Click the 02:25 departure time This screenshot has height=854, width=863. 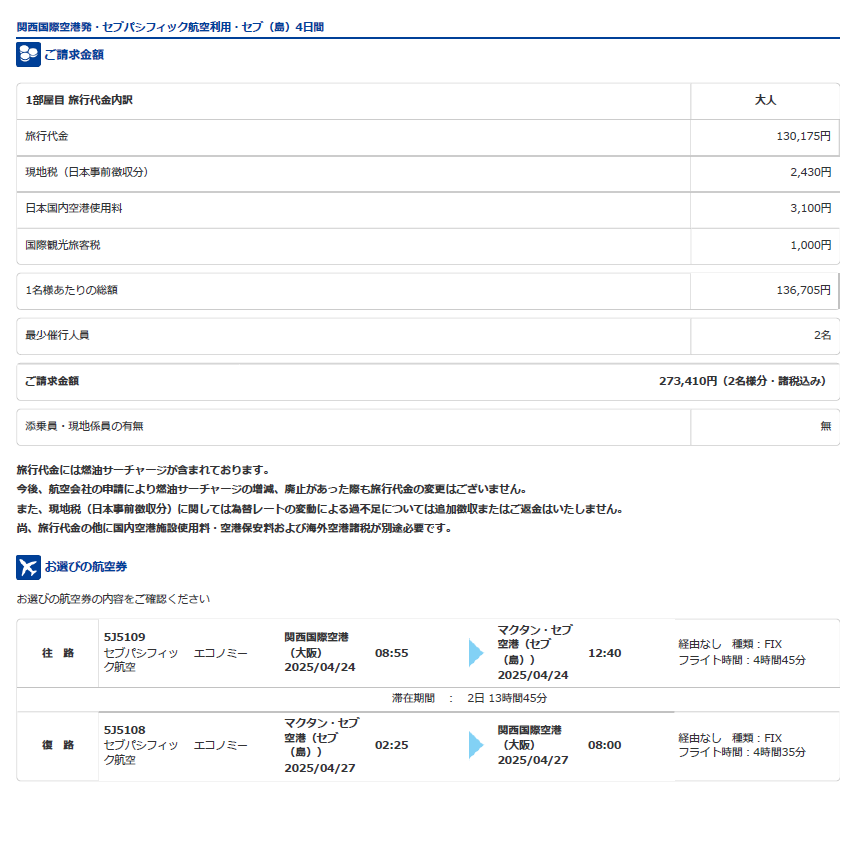click(391, 745)
